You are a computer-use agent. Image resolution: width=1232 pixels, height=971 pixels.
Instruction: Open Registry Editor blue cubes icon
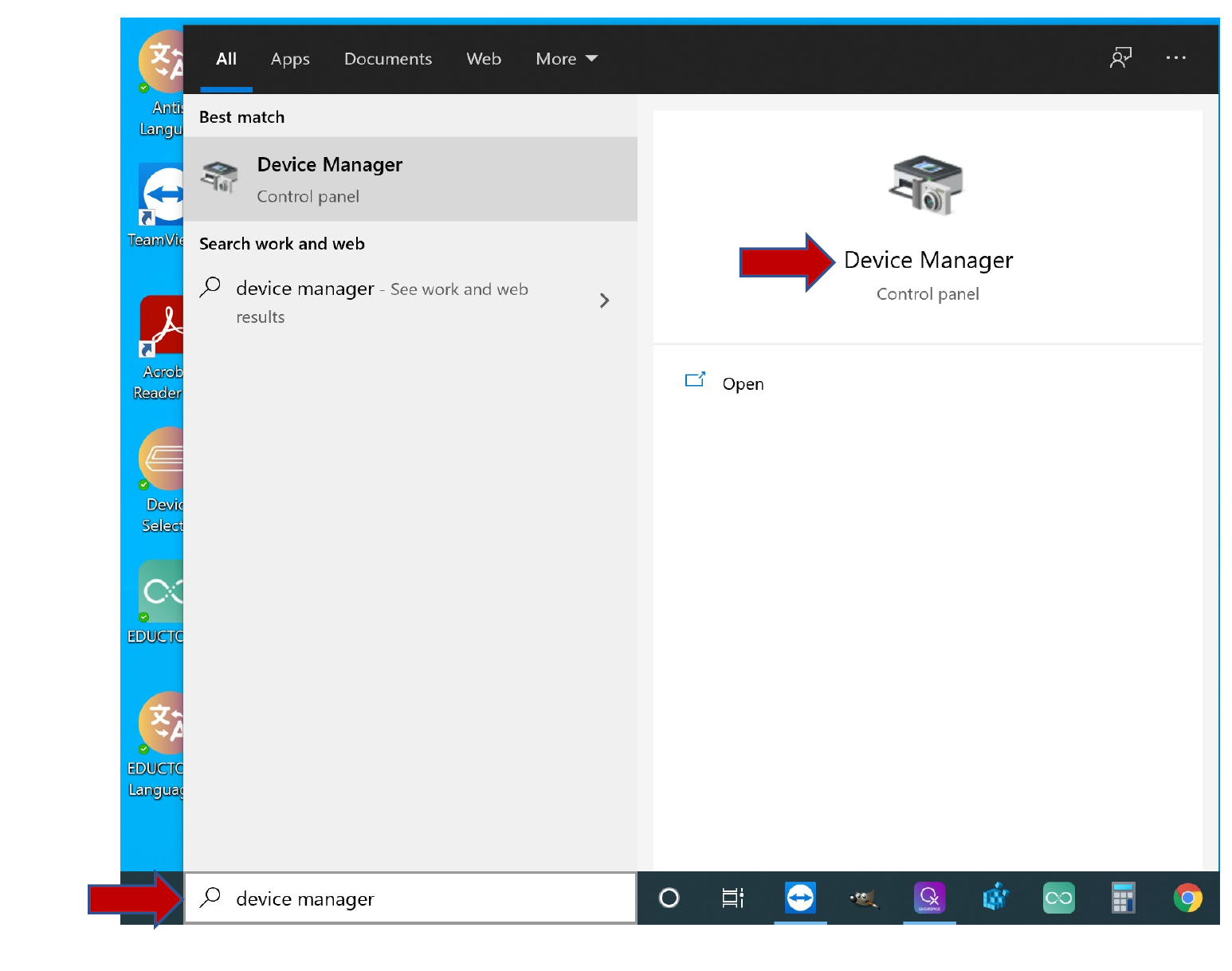point(995,898)
